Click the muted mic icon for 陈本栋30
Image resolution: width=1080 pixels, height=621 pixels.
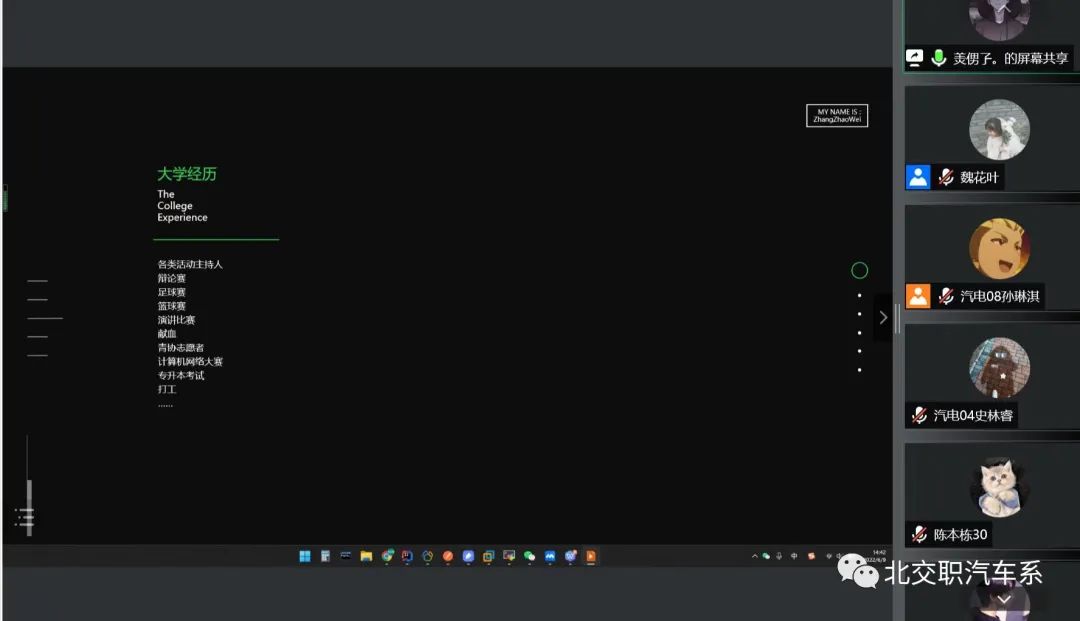(x=919, y=534)
